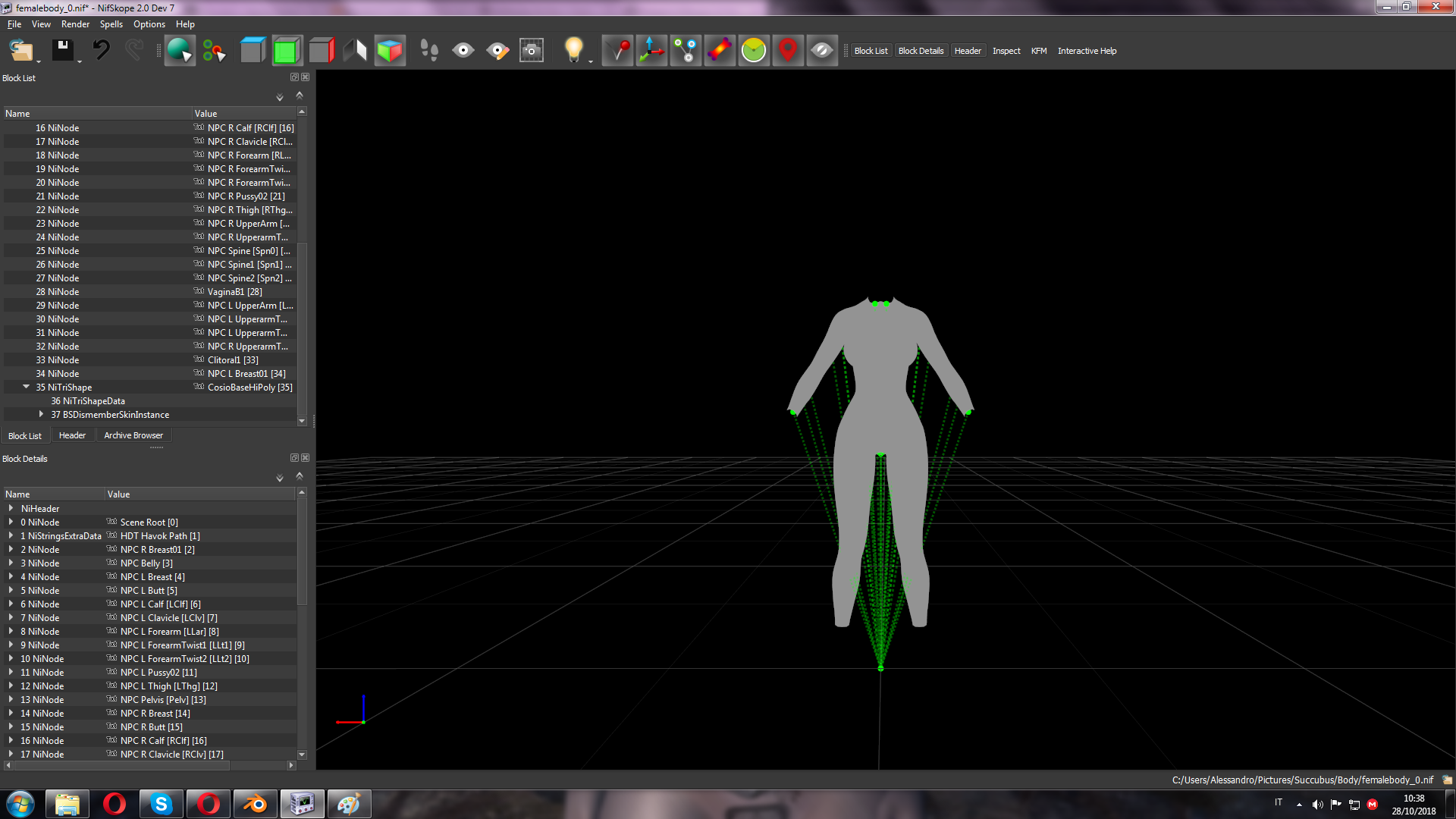The height and width of the screenshot is (819, 1456).
Task: Open the Spells menu
Action: tap(111, 24)
